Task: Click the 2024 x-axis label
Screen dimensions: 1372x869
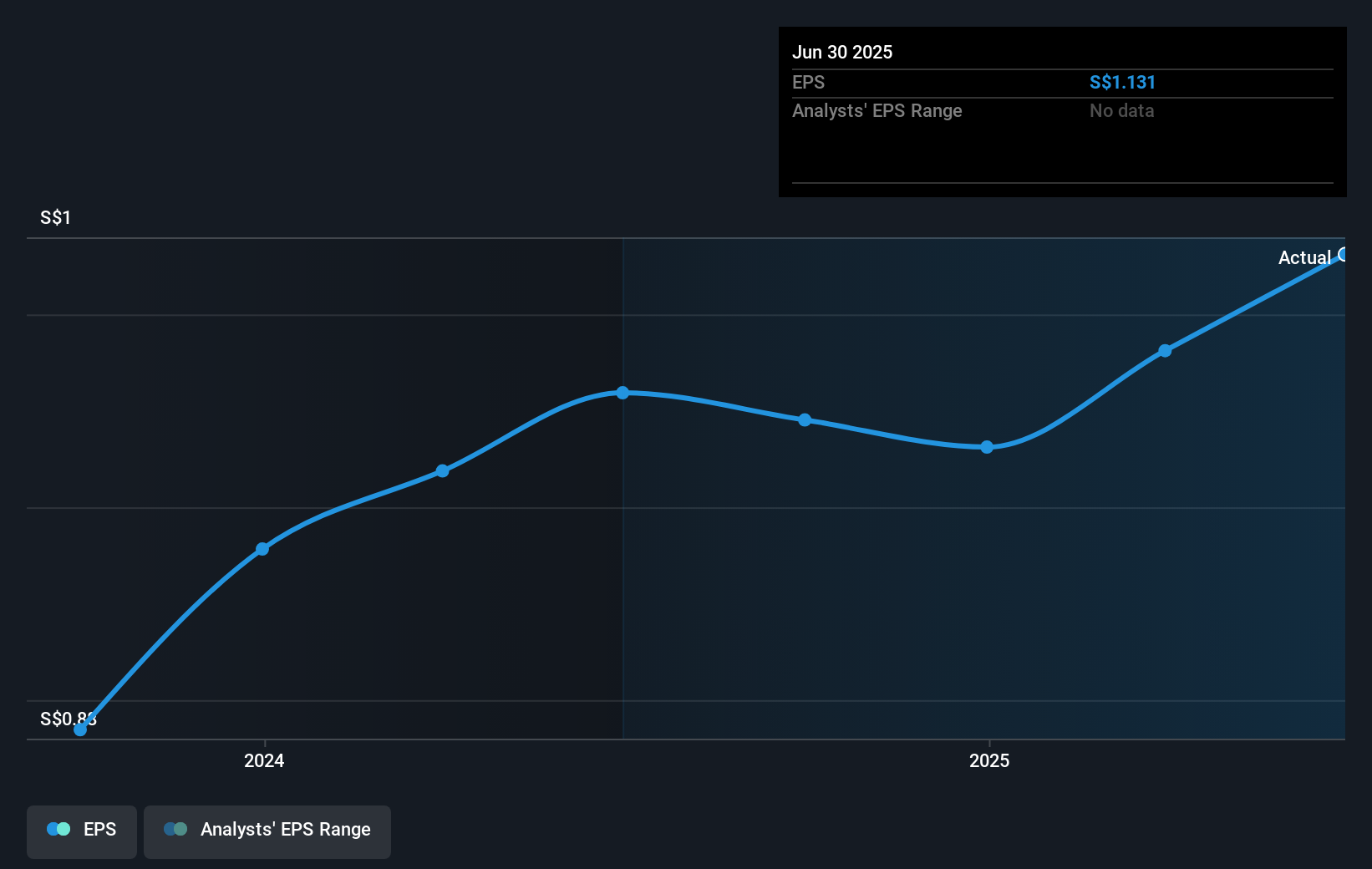Action: (264, 760)
